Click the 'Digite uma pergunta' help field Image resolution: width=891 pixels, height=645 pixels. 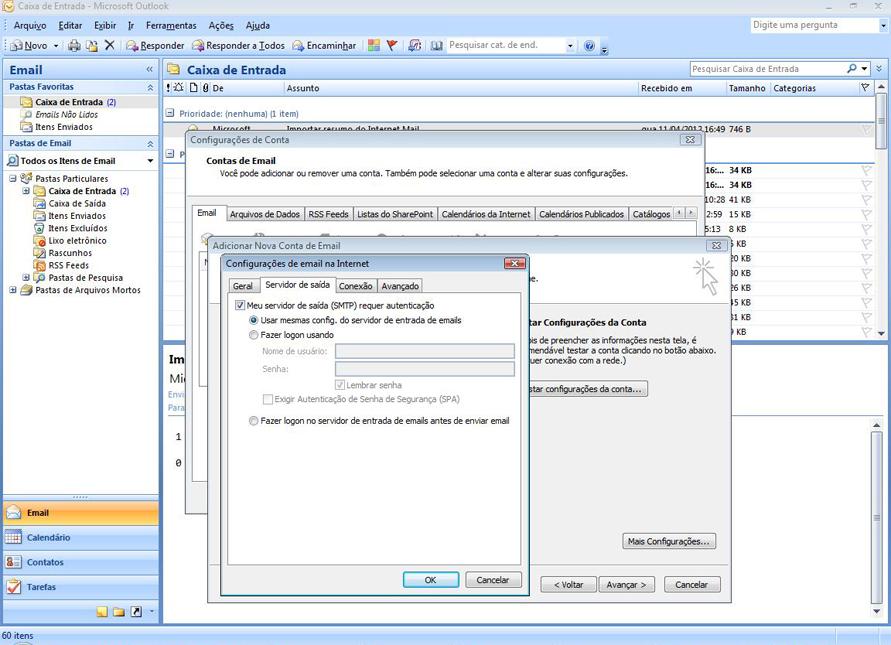[815, 25]
